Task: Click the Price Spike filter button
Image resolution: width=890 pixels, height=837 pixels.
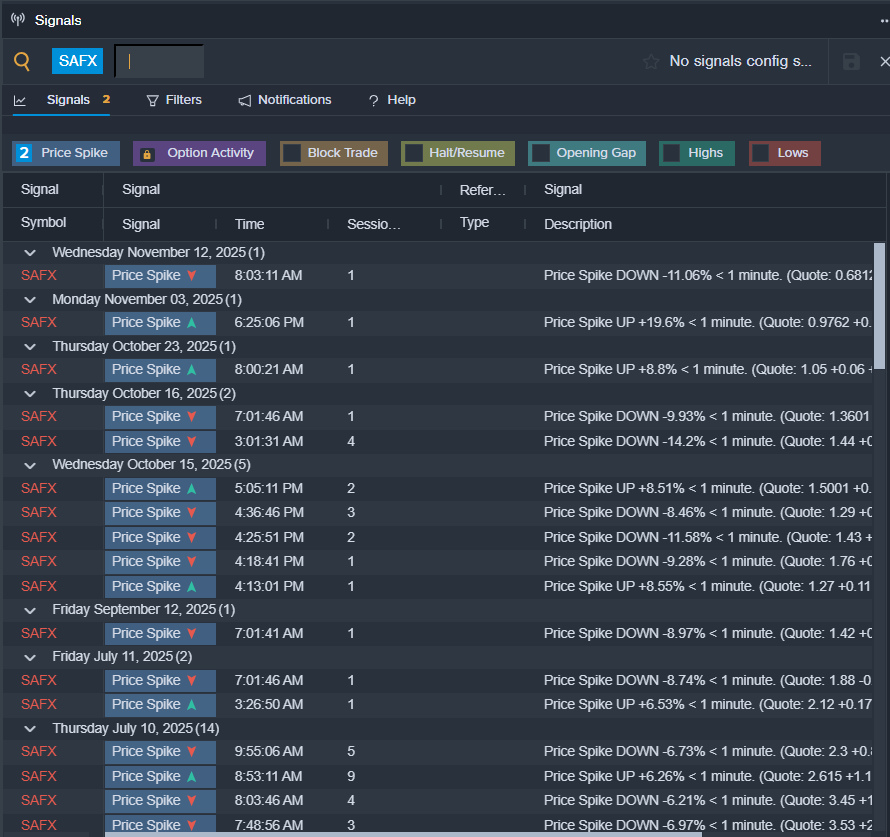Action: (66, 153)
